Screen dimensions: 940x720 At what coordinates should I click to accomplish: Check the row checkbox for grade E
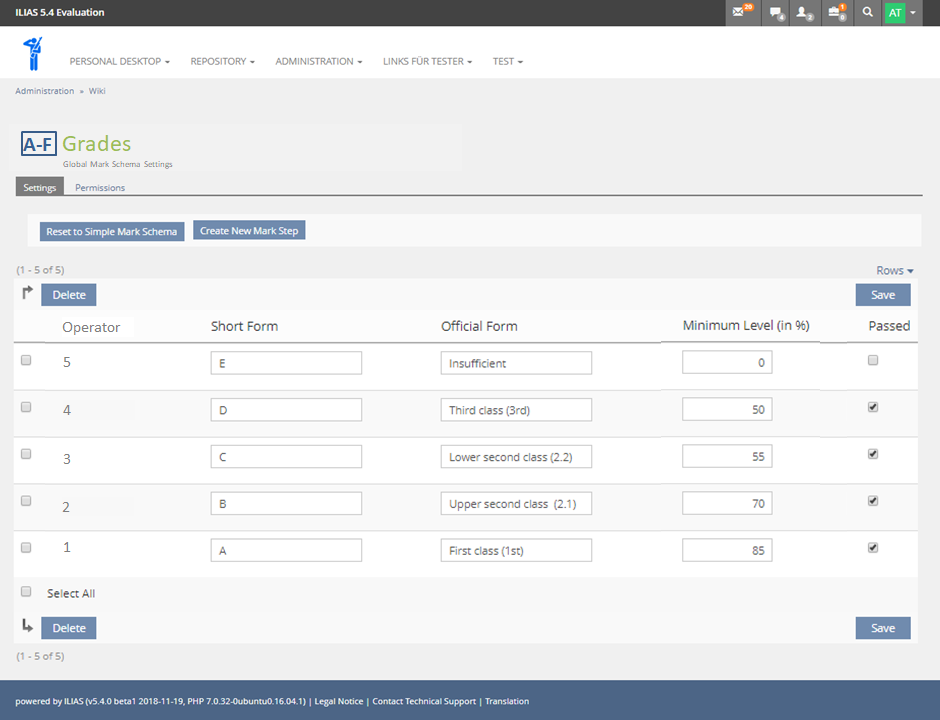pos(26,360)
